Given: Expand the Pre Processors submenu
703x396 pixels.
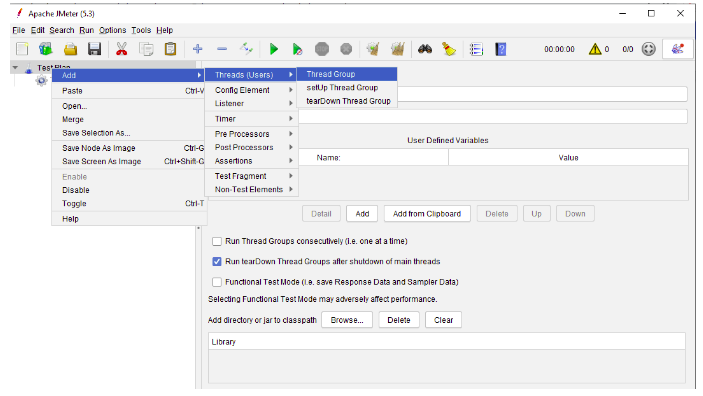Looking at the screenshot, I should click(x=252, y=134).
